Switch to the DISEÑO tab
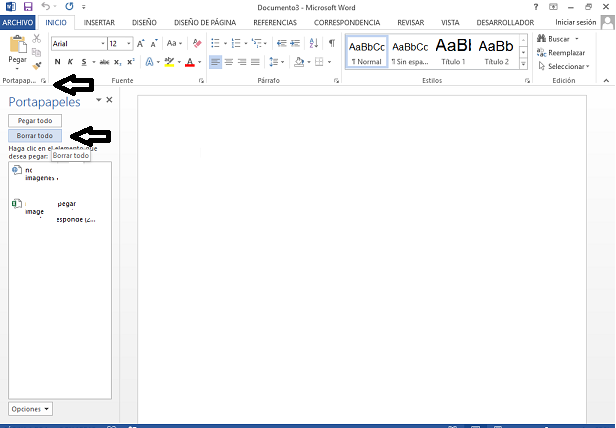The width and height of the screenshot is (616, 428). [144, 22]
